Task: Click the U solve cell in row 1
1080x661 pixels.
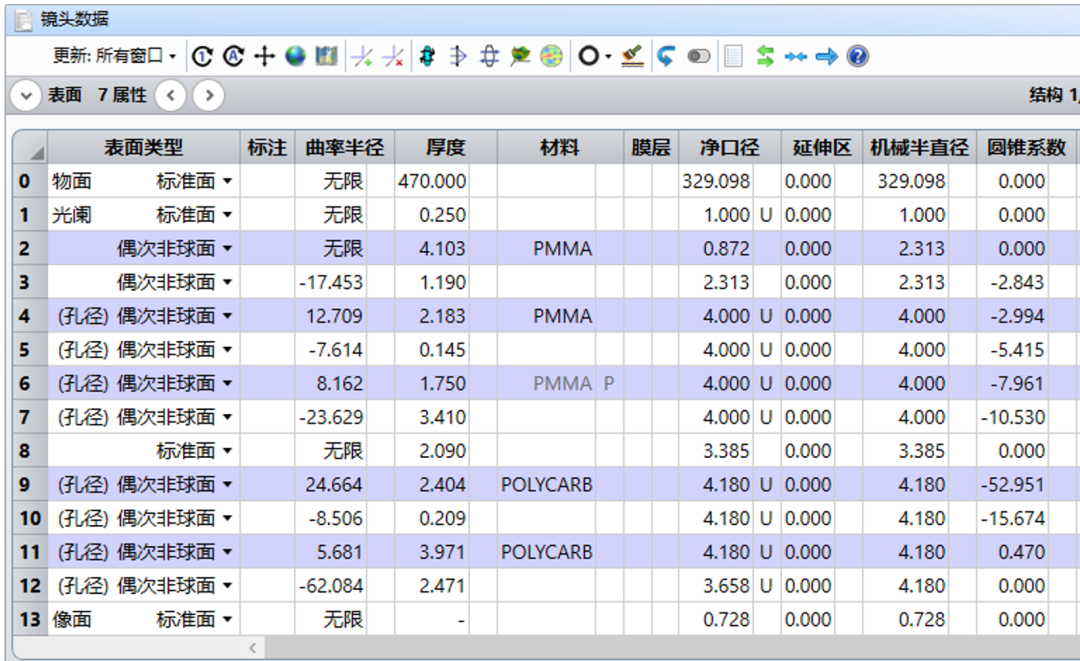Action: click(766, 215)
